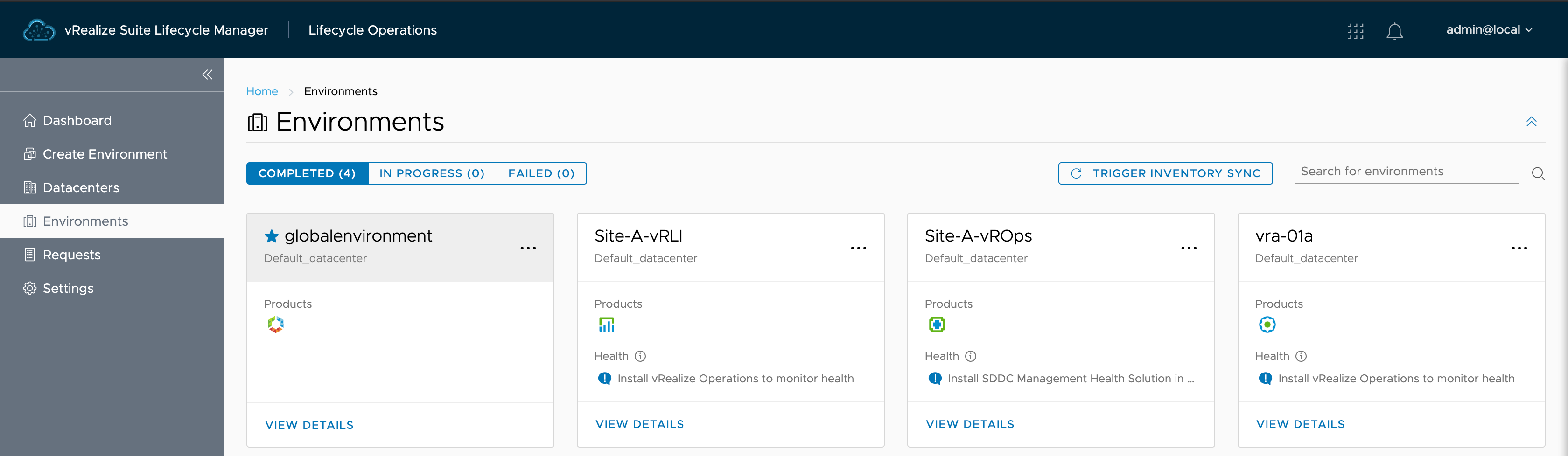Screen dimensions: 1568x456
Task: Expand the admin@local user menu
Action: tap(1489, 30)
